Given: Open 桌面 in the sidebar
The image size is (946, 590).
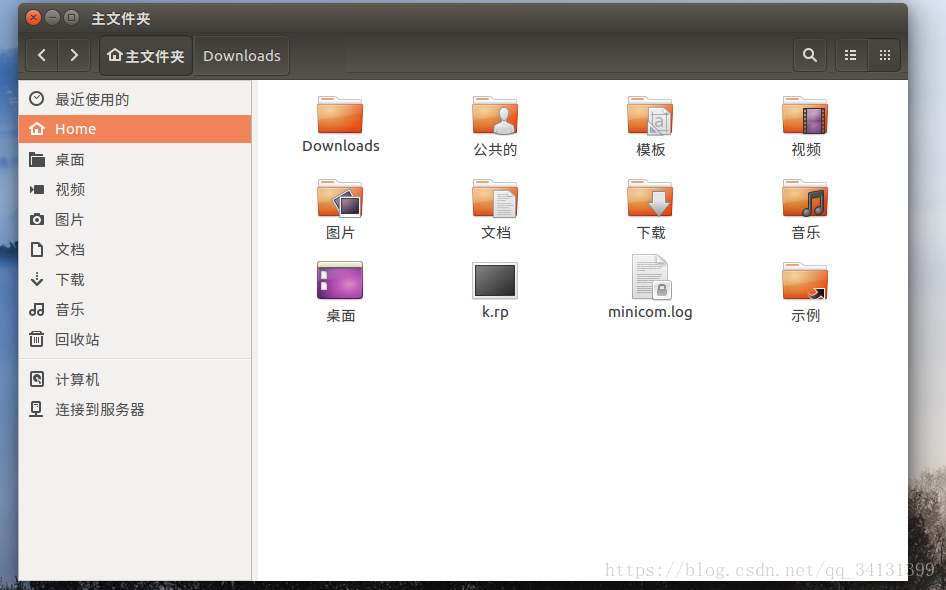Looking at the screenshot, I should tap(135, 160).
